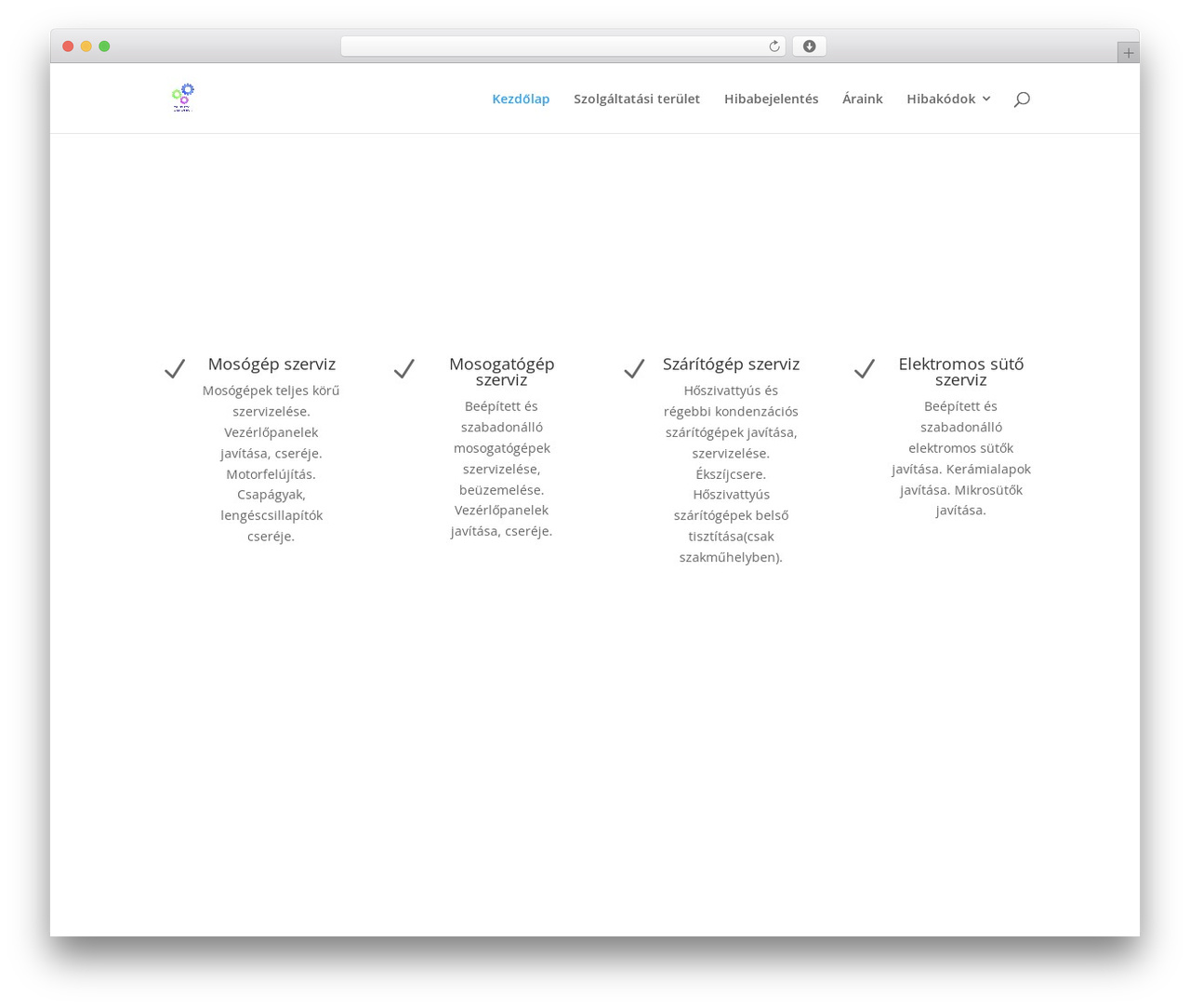Click the Hőszivattyús és régebbi kondenzációs text

click(731, 474)
